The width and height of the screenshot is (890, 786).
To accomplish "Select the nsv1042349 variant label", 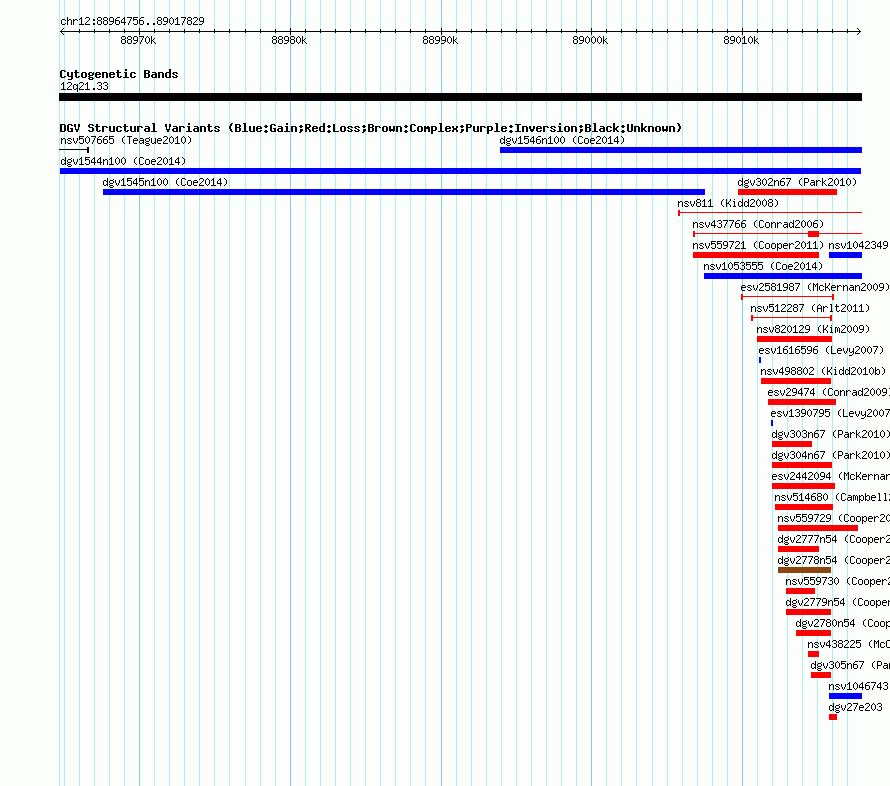I will (x=858, y=245).
